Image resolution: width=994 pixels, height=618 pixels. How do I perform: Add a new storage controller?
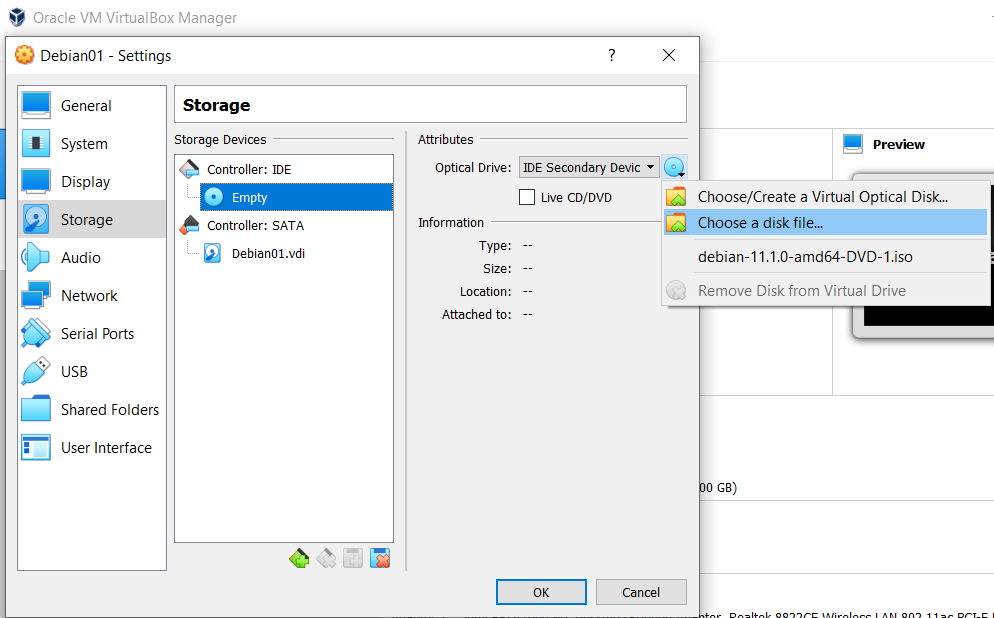(299, 558)
